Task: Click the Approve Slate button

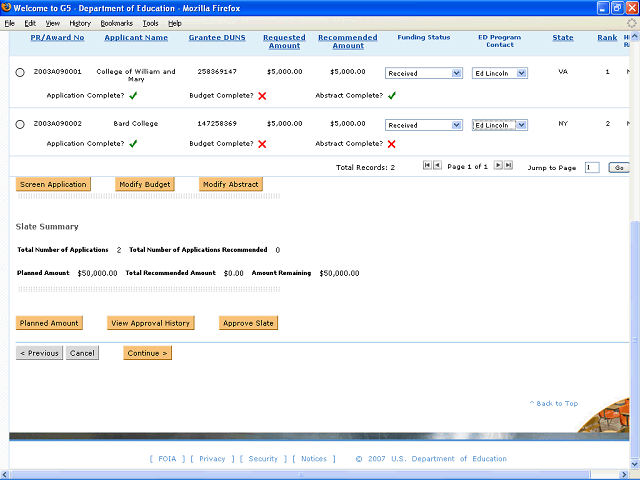Action: coord(248,323)
